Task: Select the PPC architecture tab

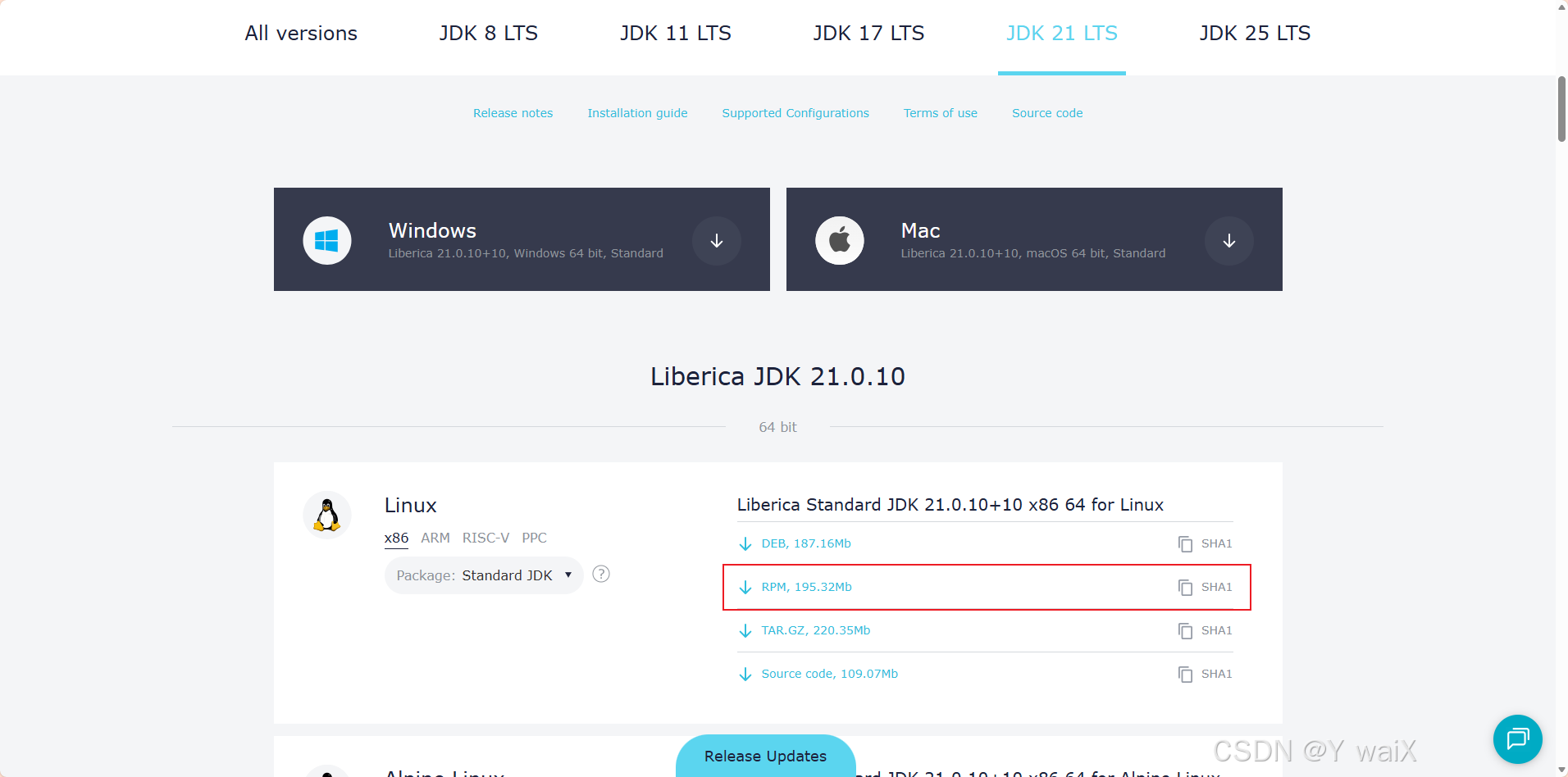Action: (534, 538)
